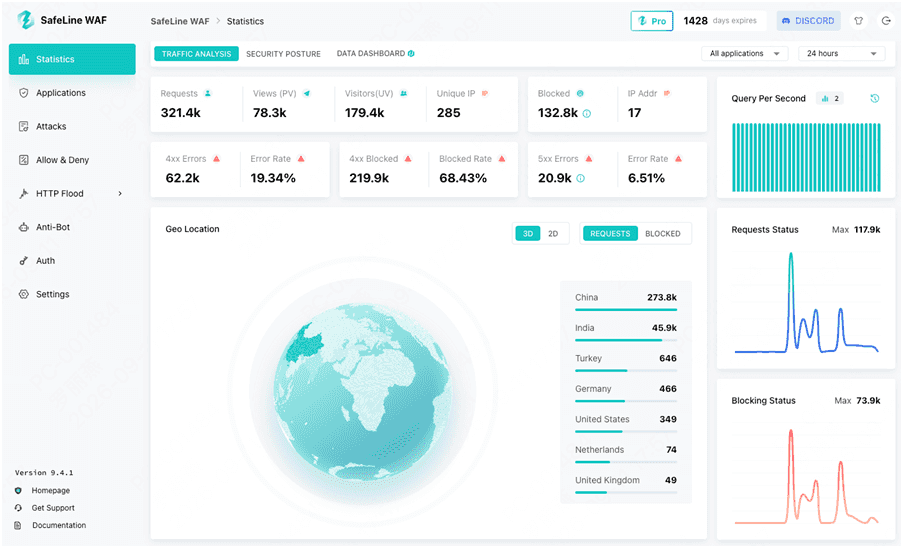Open Applications via its shield icon
Viewport: 903px width, 548px height.
[24, 93]
